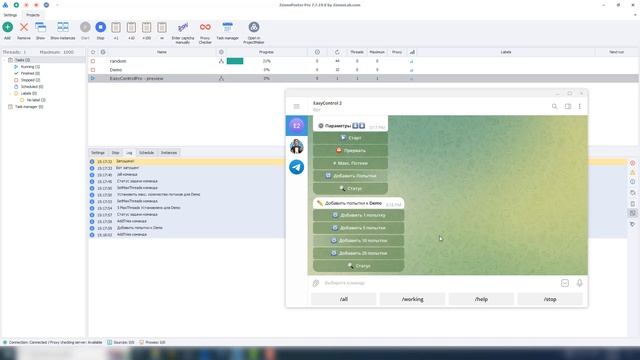Sort project list by Name column header
This screenshot has width=640, height=360.
(162, 52)
